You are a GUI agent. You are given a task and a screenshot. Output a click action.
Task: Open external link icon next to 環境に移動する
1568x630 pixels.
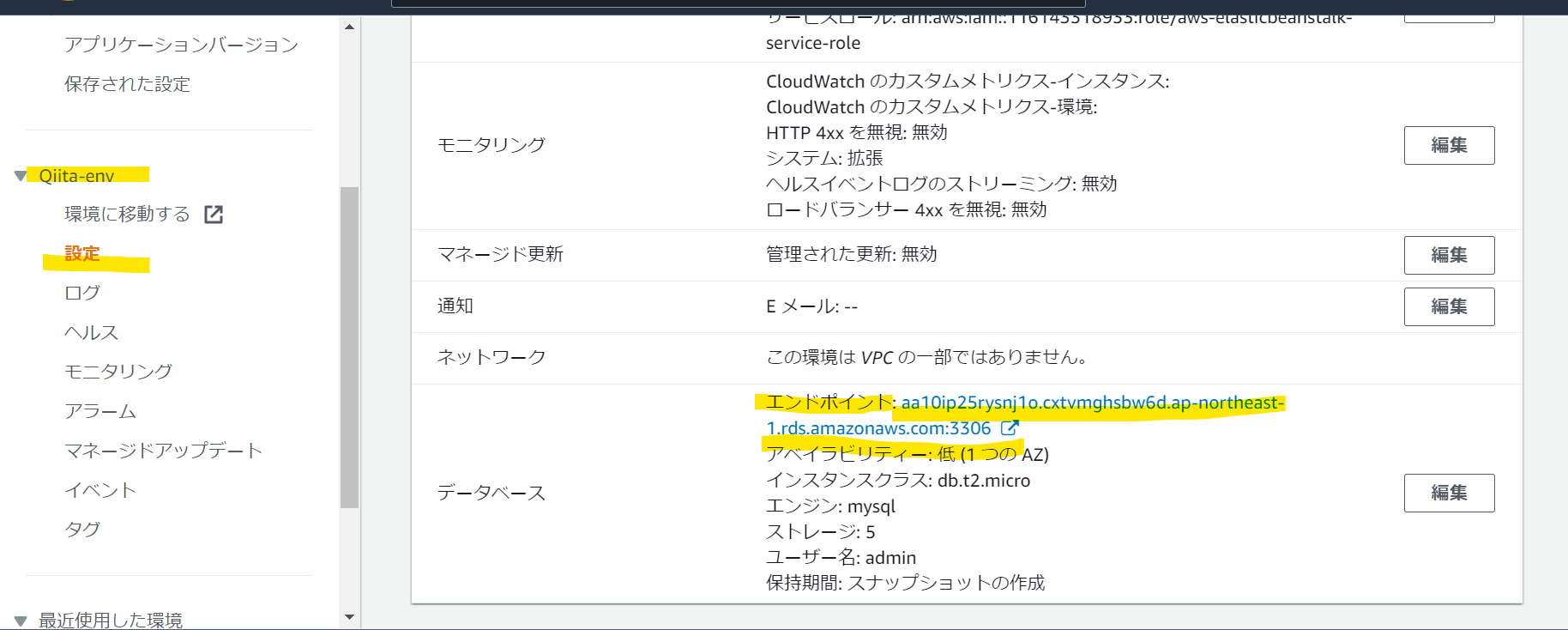pos(214,215)
